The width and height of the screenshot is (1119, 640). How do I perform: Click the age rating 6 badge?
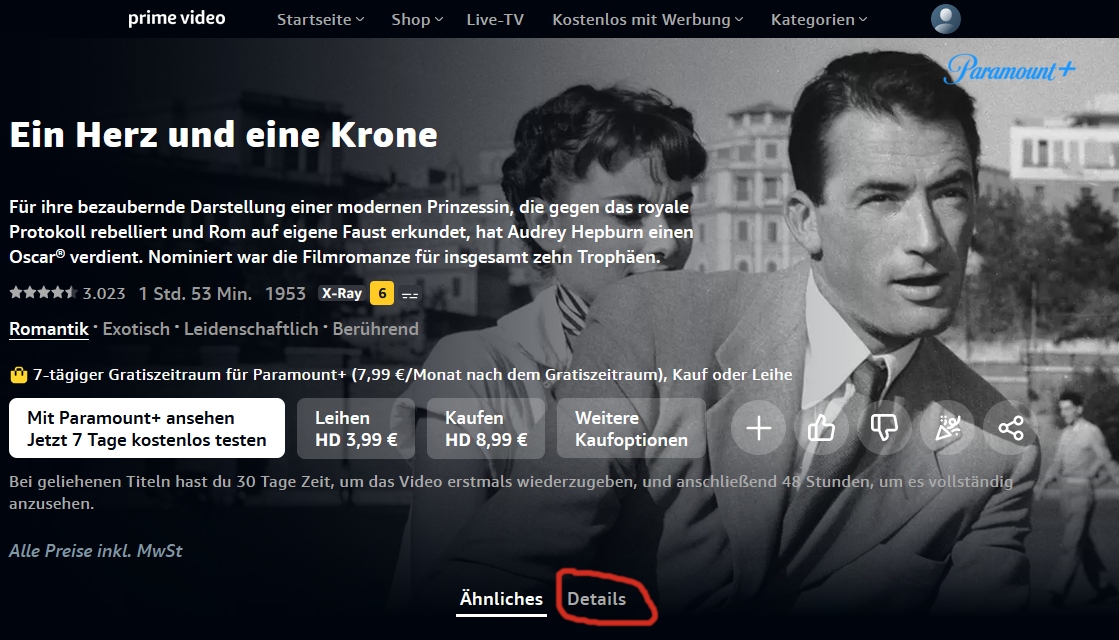pyautogui.click(x=382, y=293)
